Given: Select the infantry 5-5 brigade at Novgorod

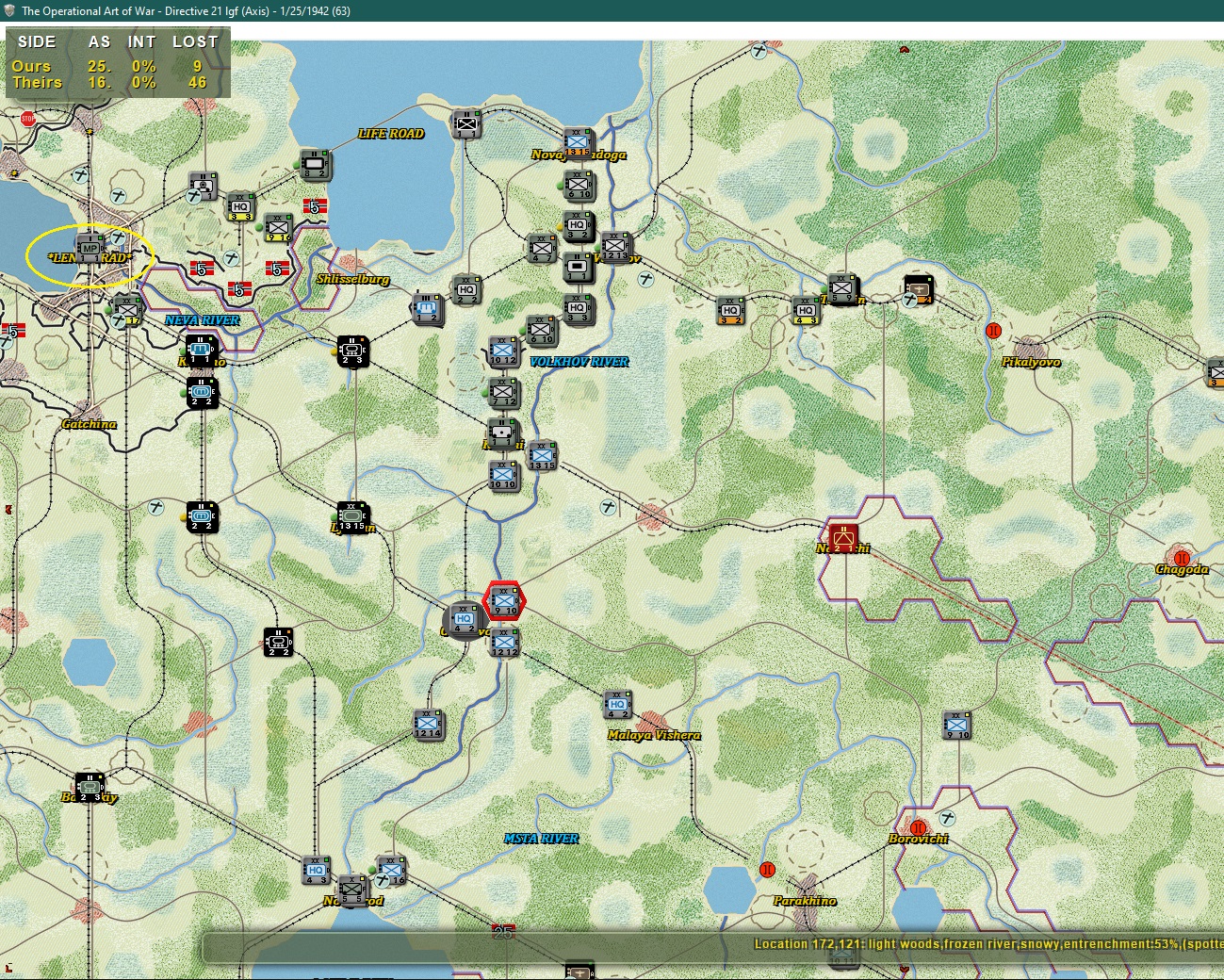Looking at the screenshot, I should coord(352,890).
